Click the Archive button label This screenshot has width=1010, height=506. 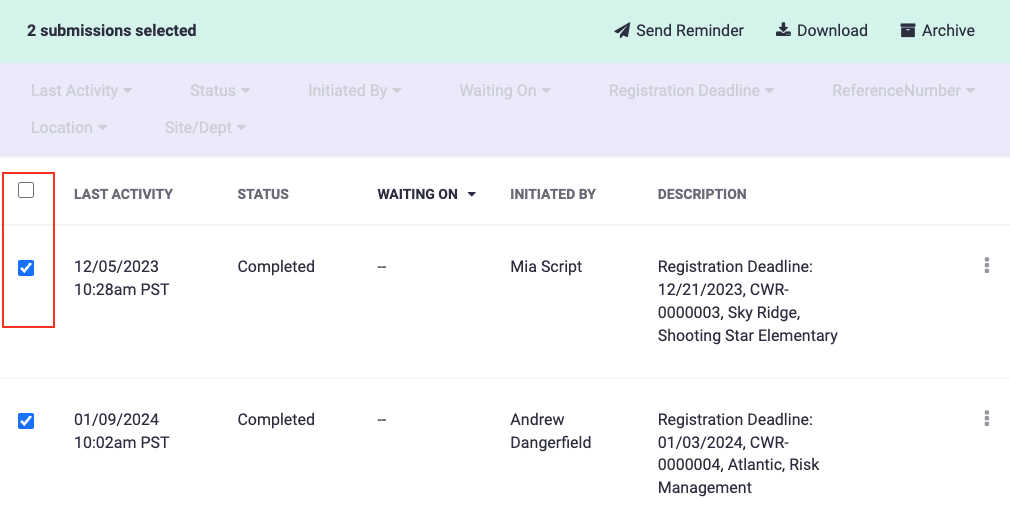948,31
